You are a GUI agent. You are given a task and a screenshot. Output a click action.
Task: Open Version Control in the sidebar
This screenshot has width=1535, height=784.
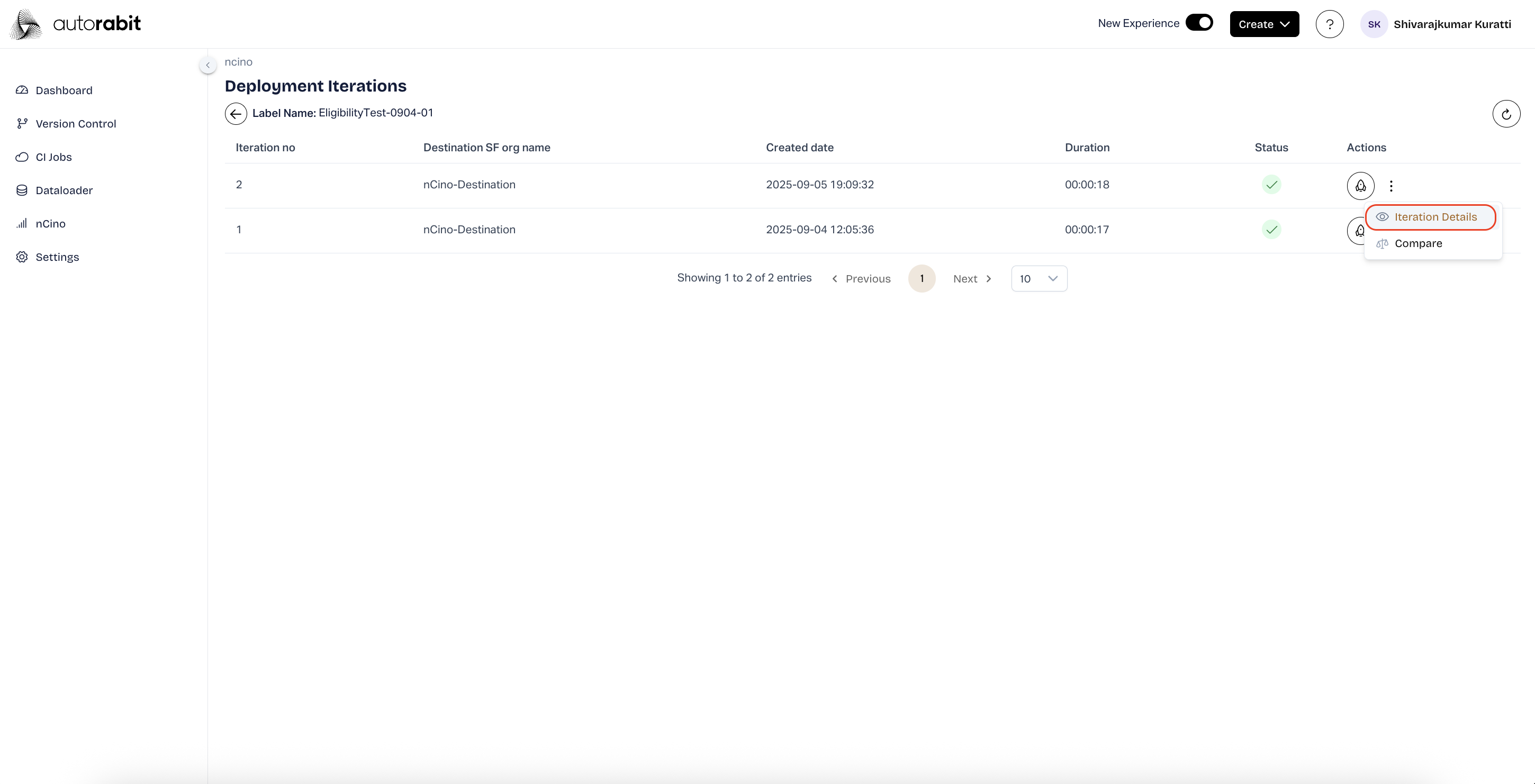(x=76, y=124)
